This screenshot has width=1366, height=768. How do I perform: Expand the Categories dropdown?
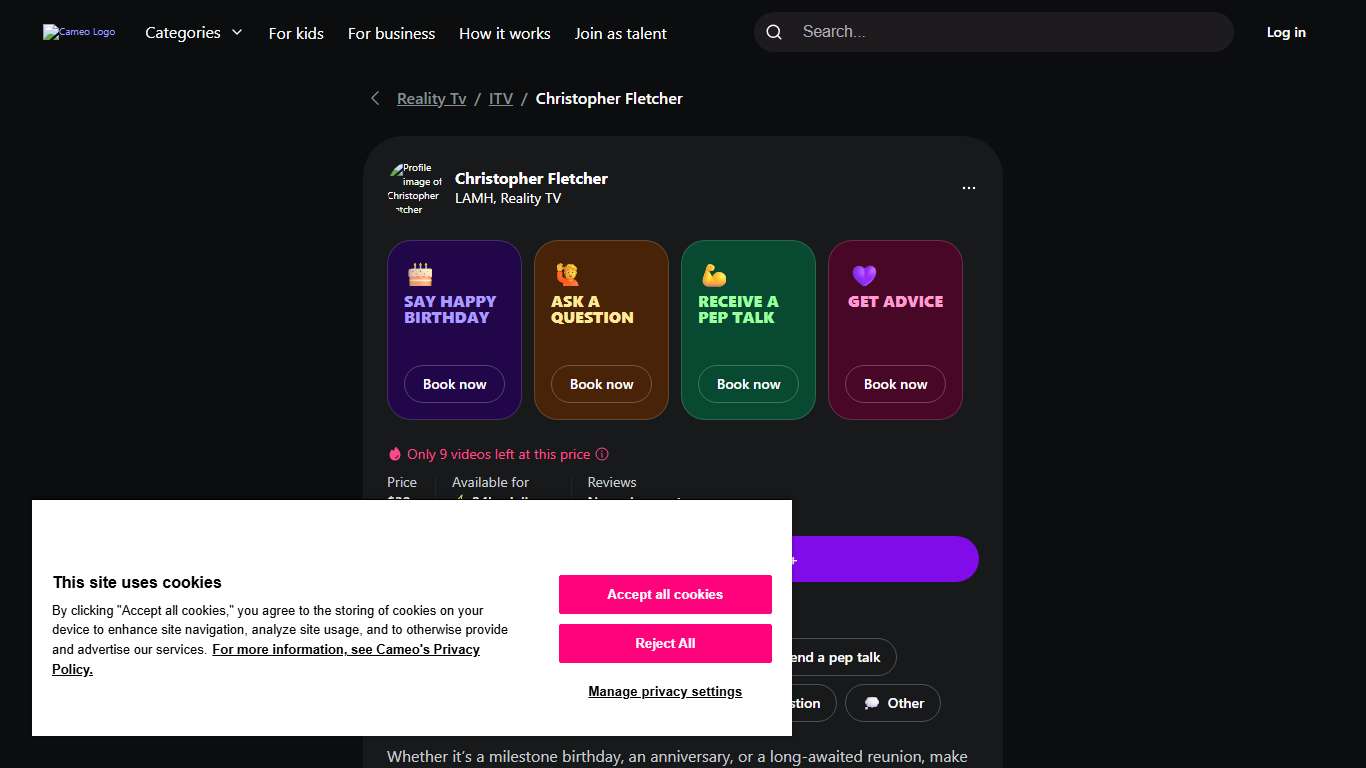(x=194, y=33)
